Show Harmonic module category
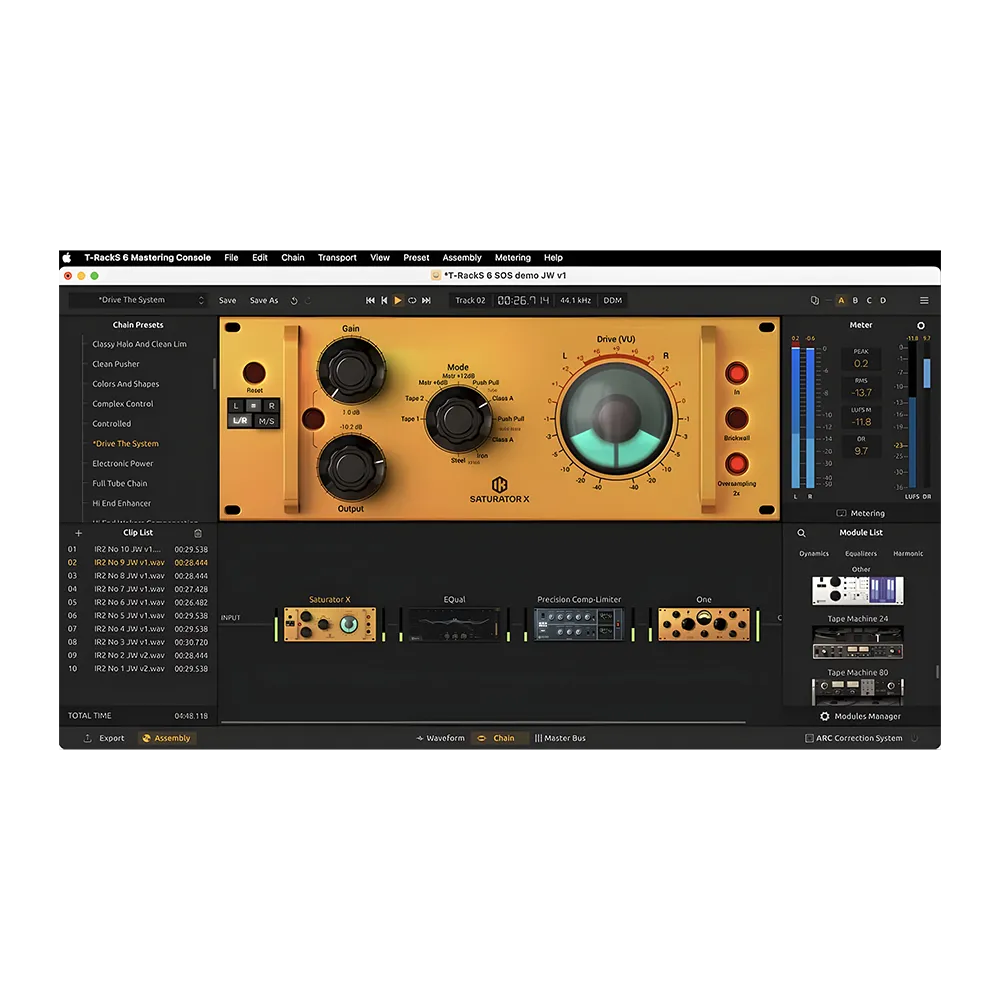The image size is (1000, 1000). pyautogui.click(x=908, y=554)
